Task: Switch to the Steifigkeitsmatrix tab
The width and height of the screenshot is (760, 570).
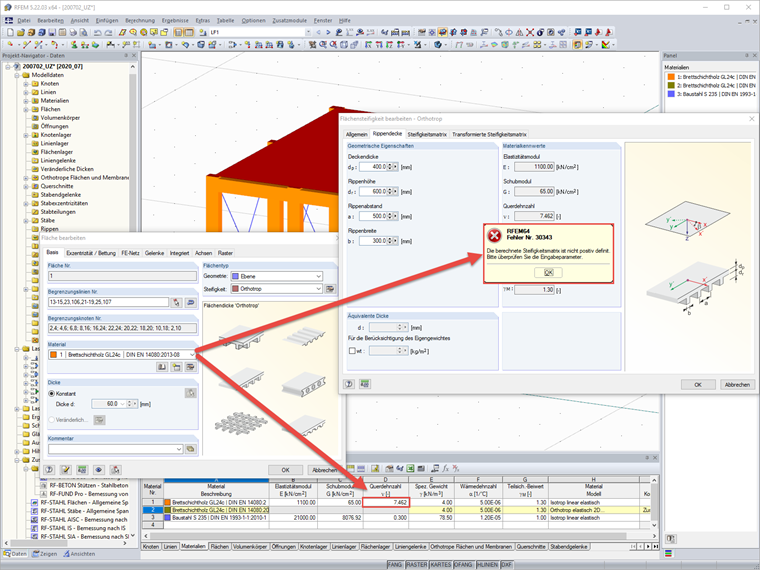Action: pyautogui.click(x=427, y=134)
